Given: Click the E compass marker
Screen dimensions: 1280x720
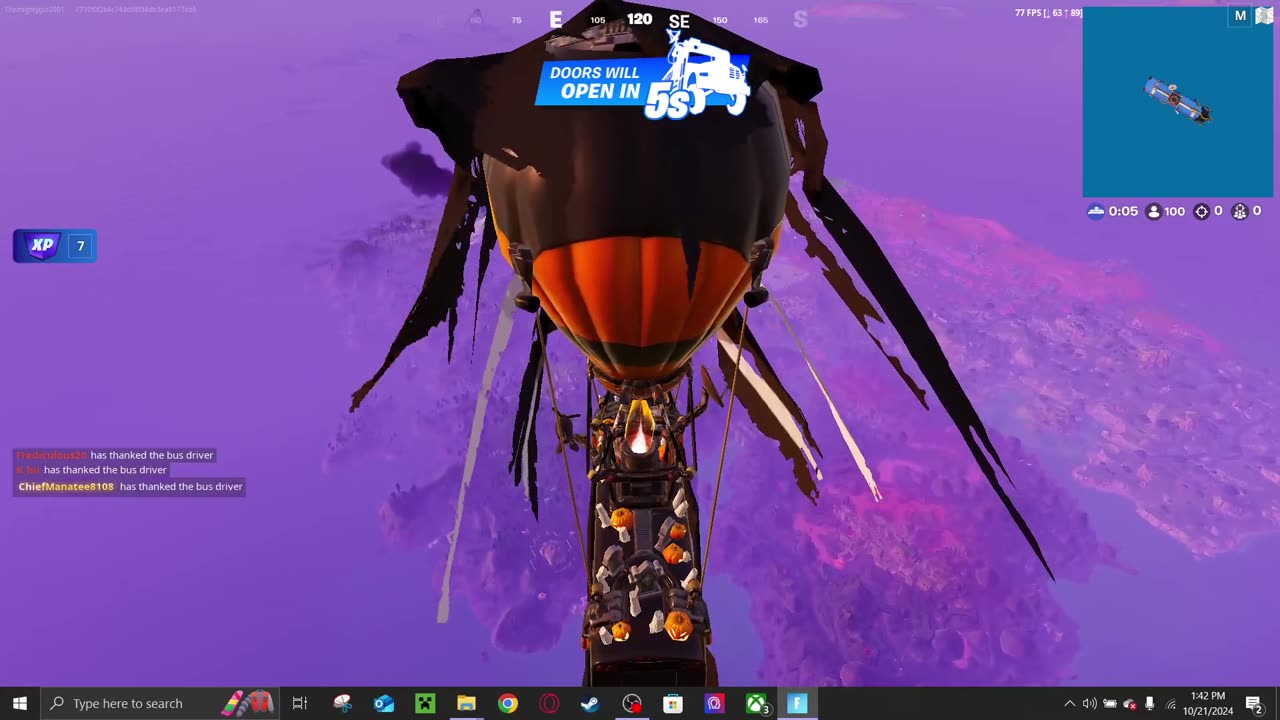Looking at the screenshot, I should (556, 19).
